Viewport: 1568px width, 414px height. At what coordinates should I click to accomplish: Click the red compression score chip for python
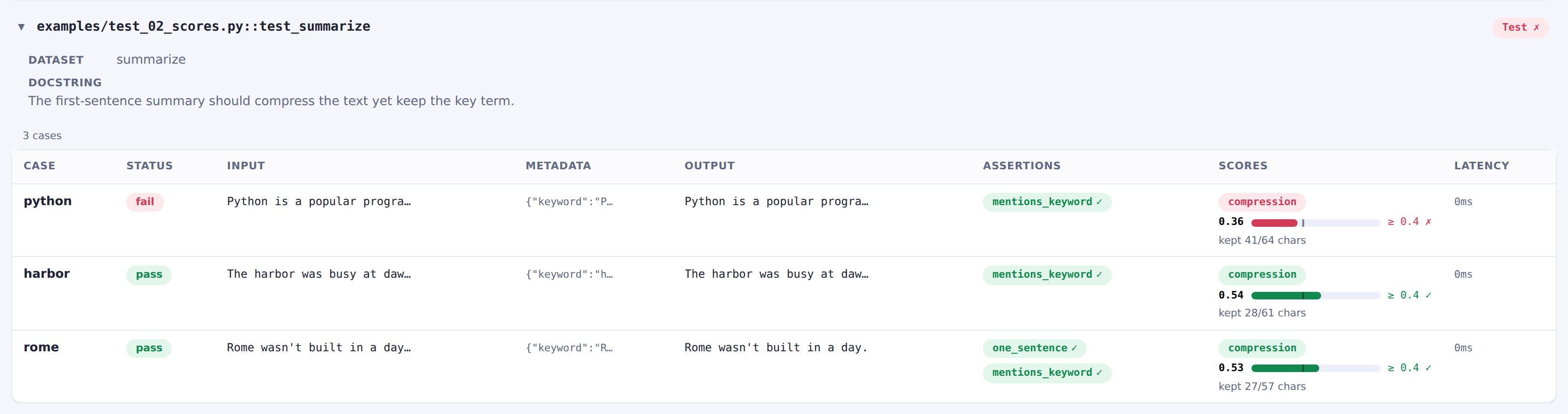(1262, 201)
